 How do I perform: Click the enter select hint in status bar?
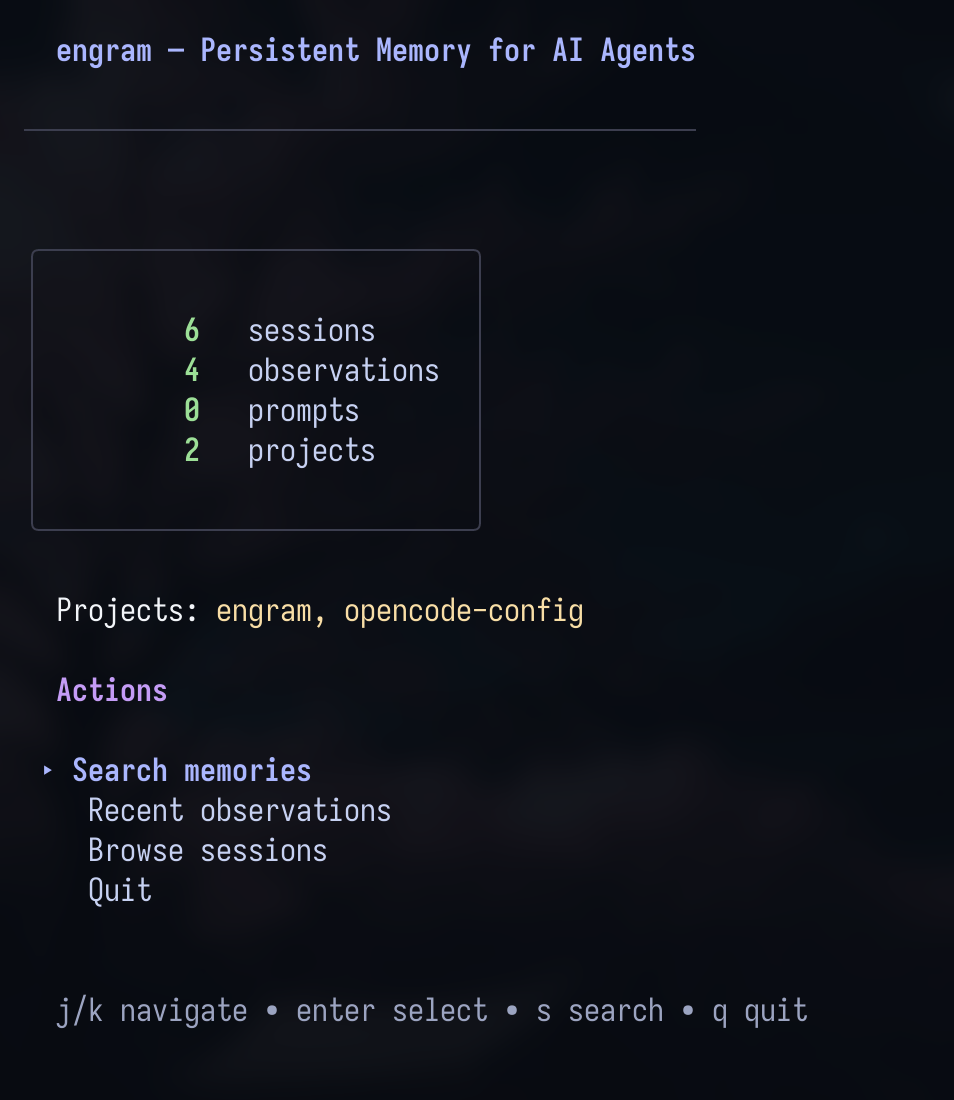[391, 1010]
